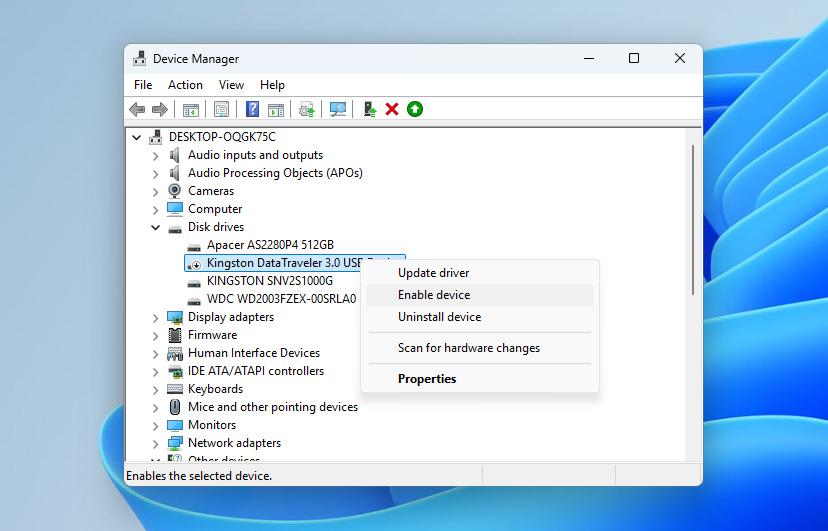Select KINGSTON SNV2S1000G drive
The height and width of the screenshot is (531, 828).
[270, 281]
